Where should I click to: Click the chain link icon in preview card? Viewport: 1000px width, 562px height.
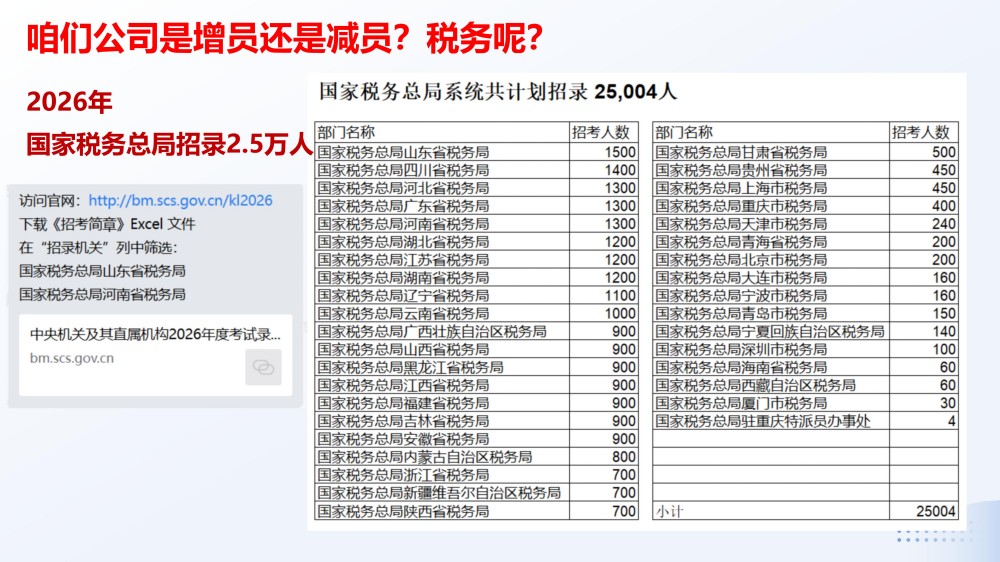tap(263, 367)
